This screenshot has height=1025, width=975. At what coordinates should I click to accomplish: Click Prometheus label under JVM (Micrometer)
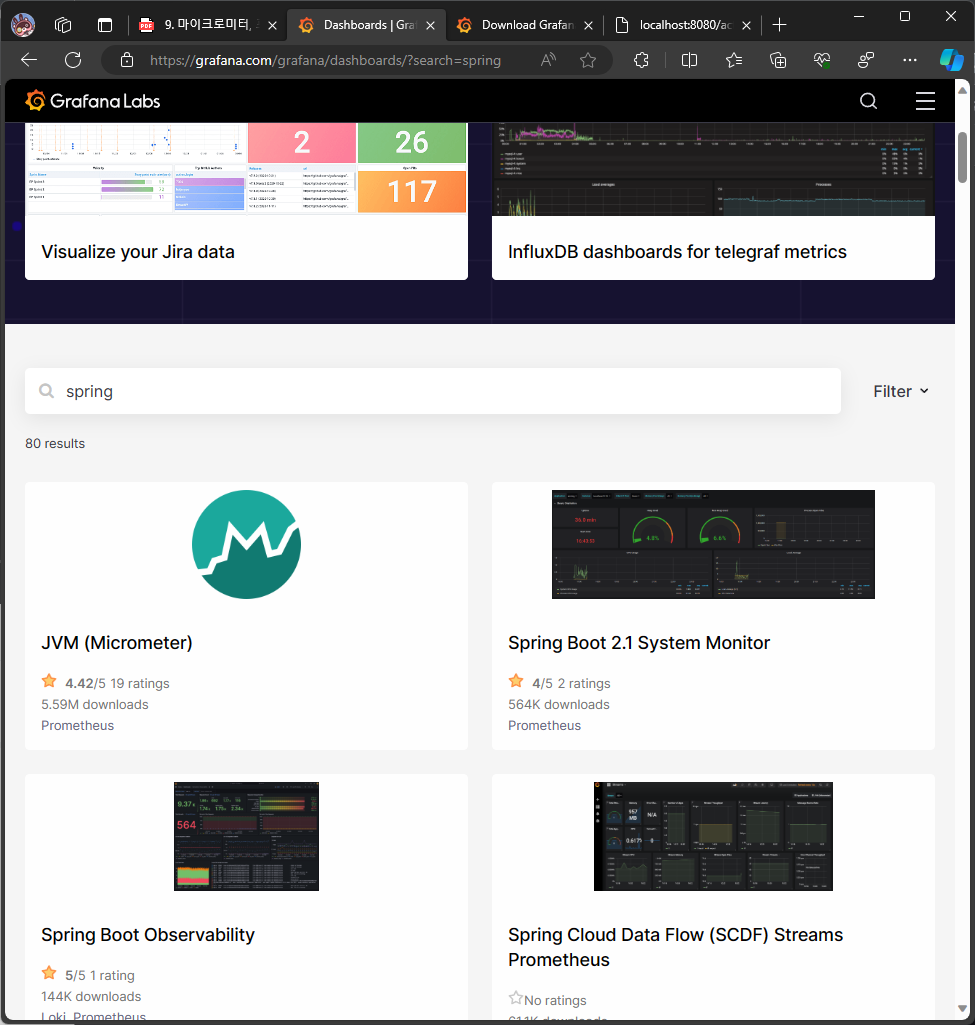click(x=77, y=725)
